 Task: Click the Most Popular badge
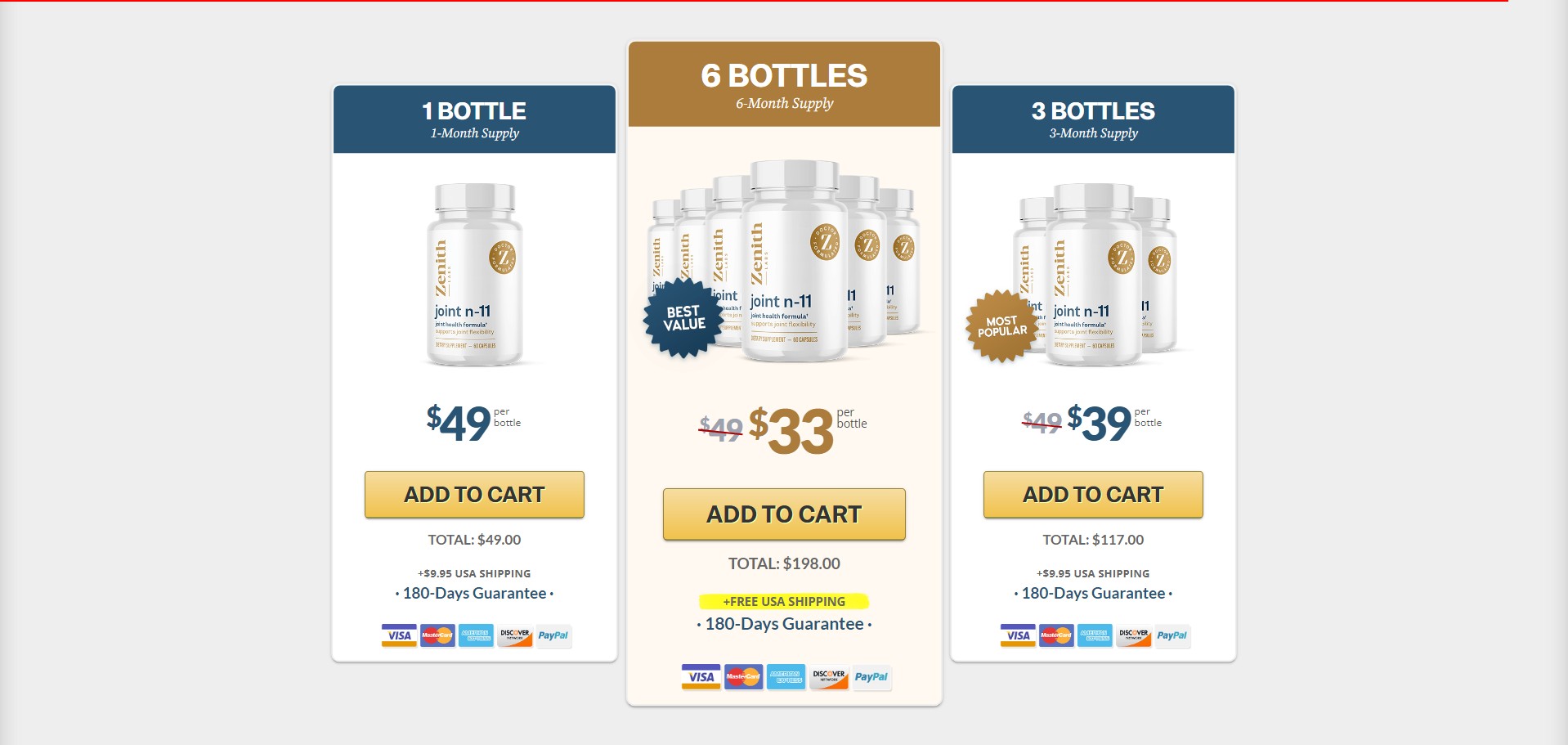1001,326
